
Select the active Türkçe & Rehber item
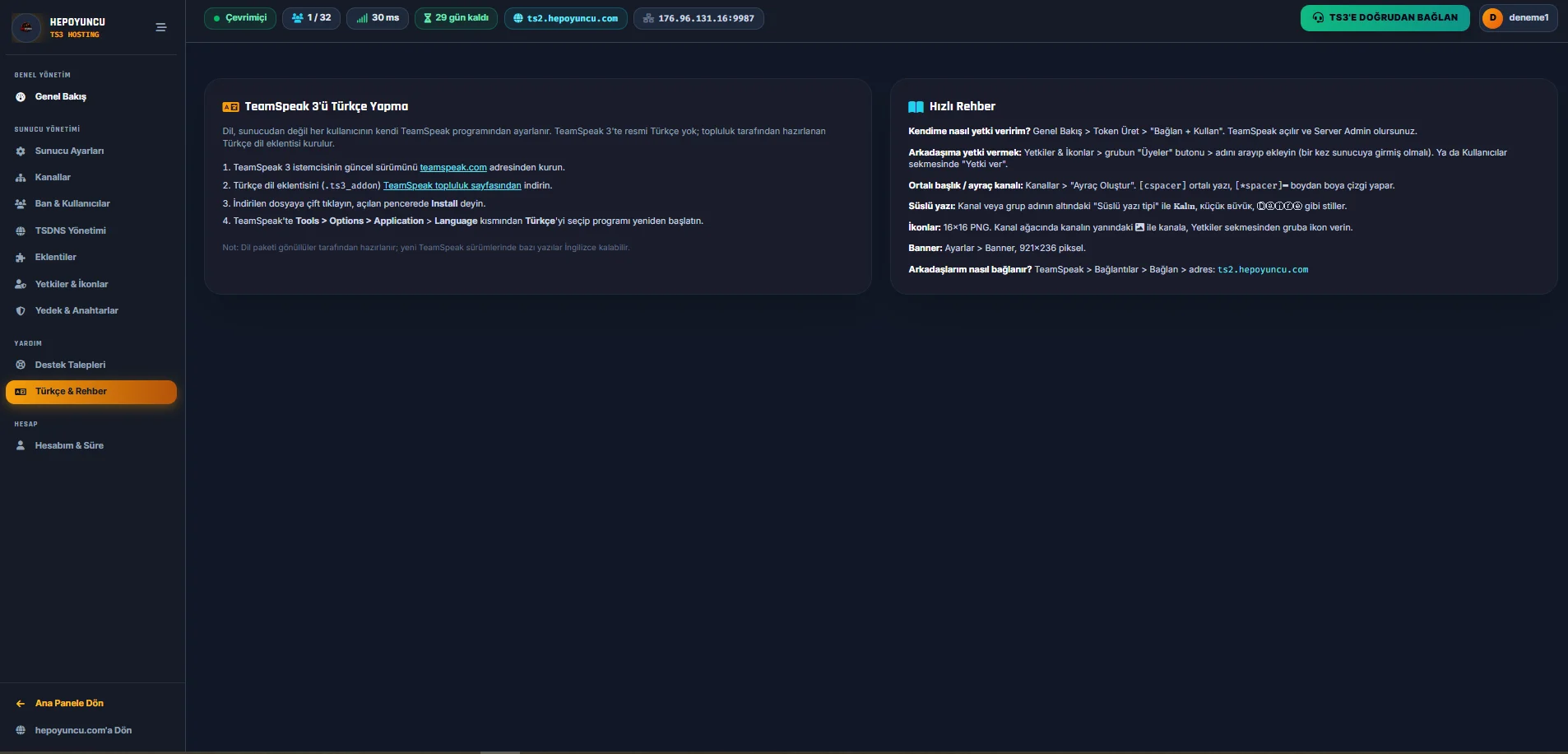[91, 392]
